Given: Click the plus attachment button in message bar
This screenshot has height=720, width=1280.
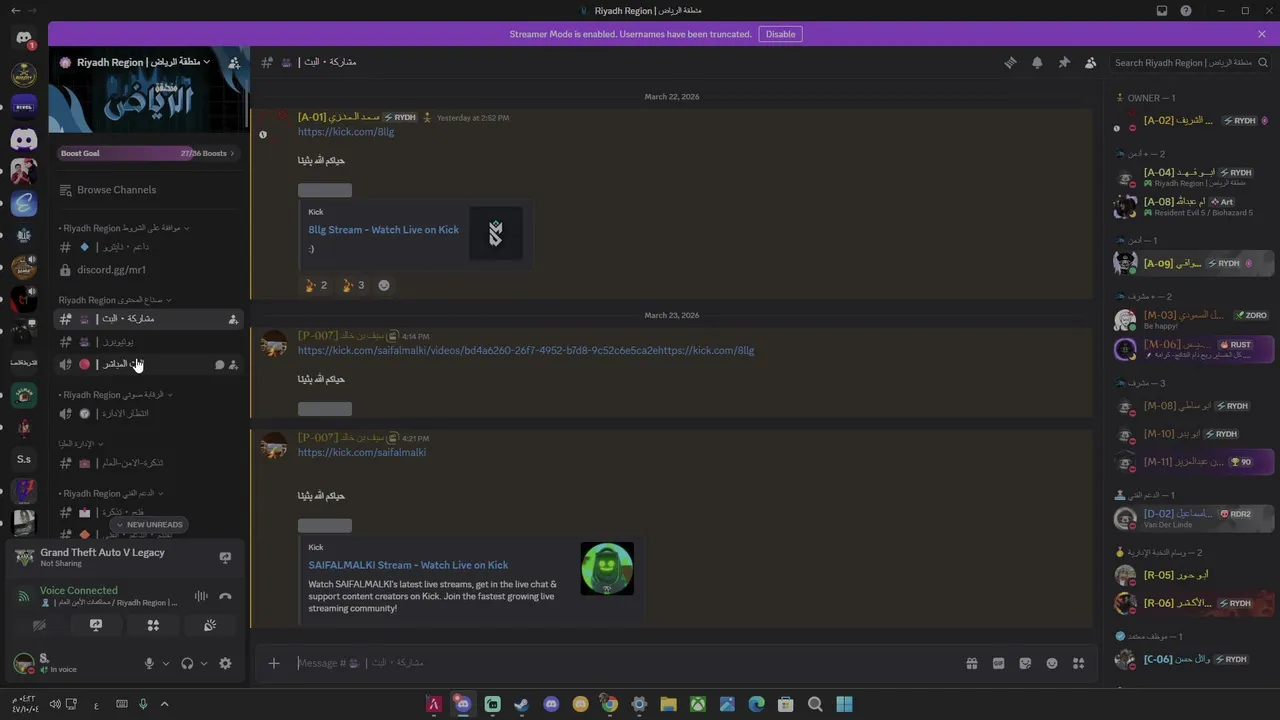Looking at the screenshot, I should [274, 663].
